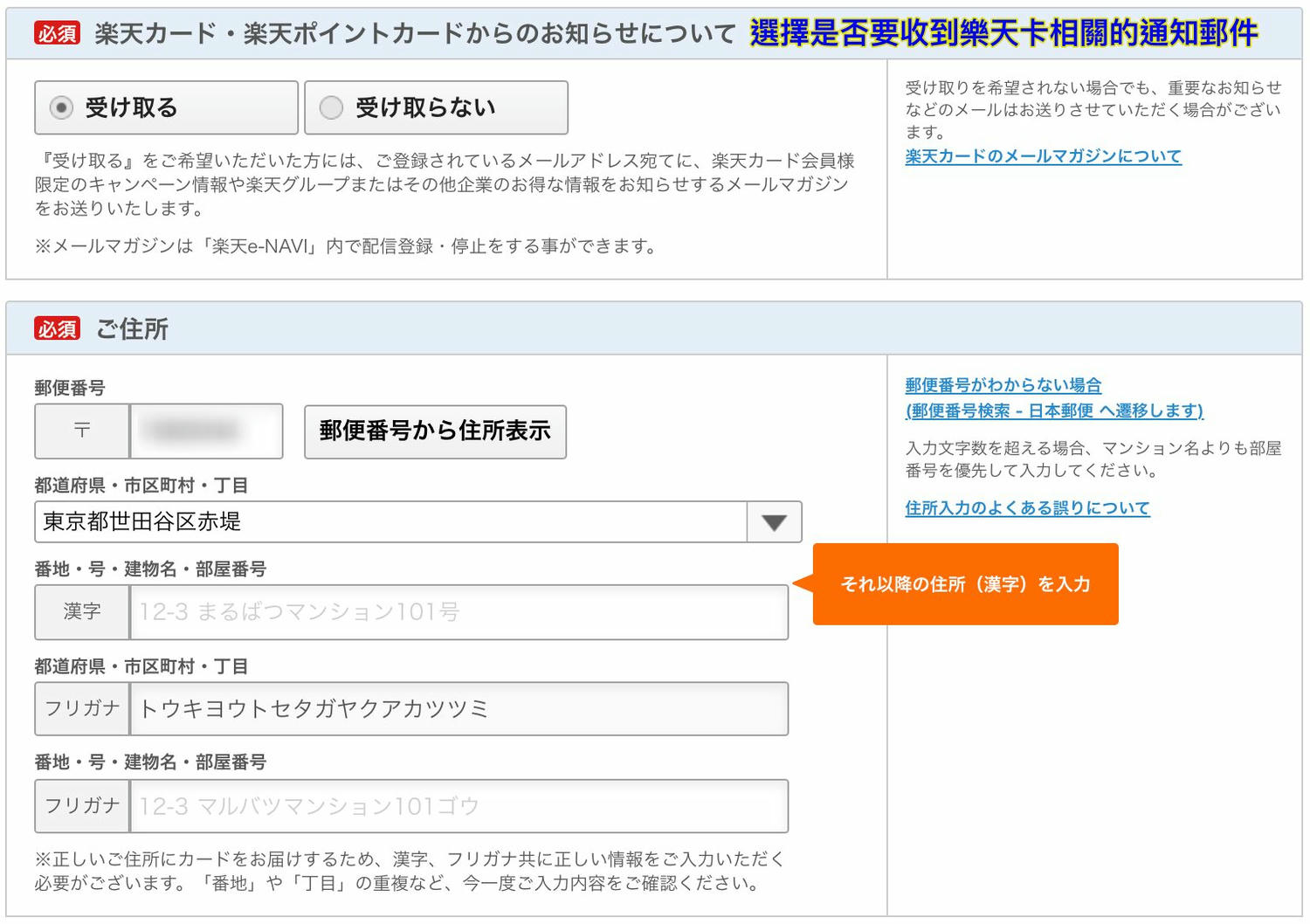
Task: Click the 漢字 label beside the address field
Action: point(81,611)
